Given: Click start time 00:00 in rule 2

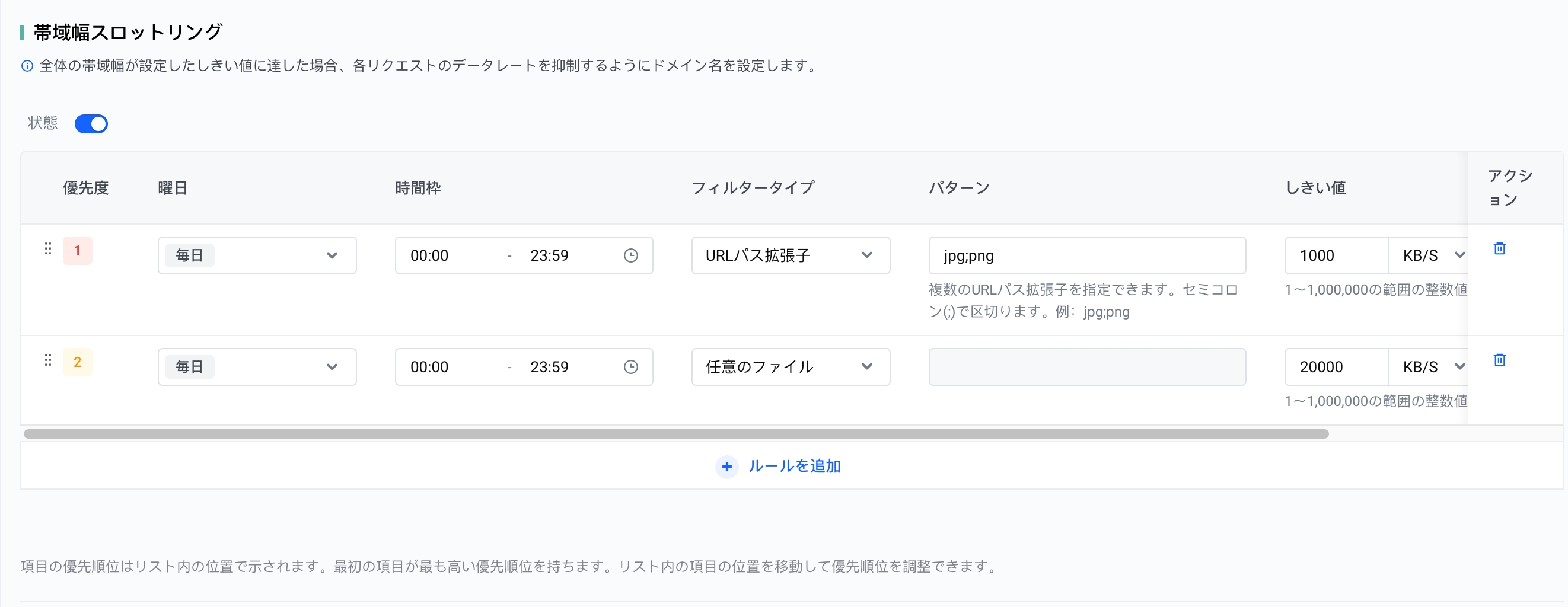Looking at the screenshot, I should 429,367.
